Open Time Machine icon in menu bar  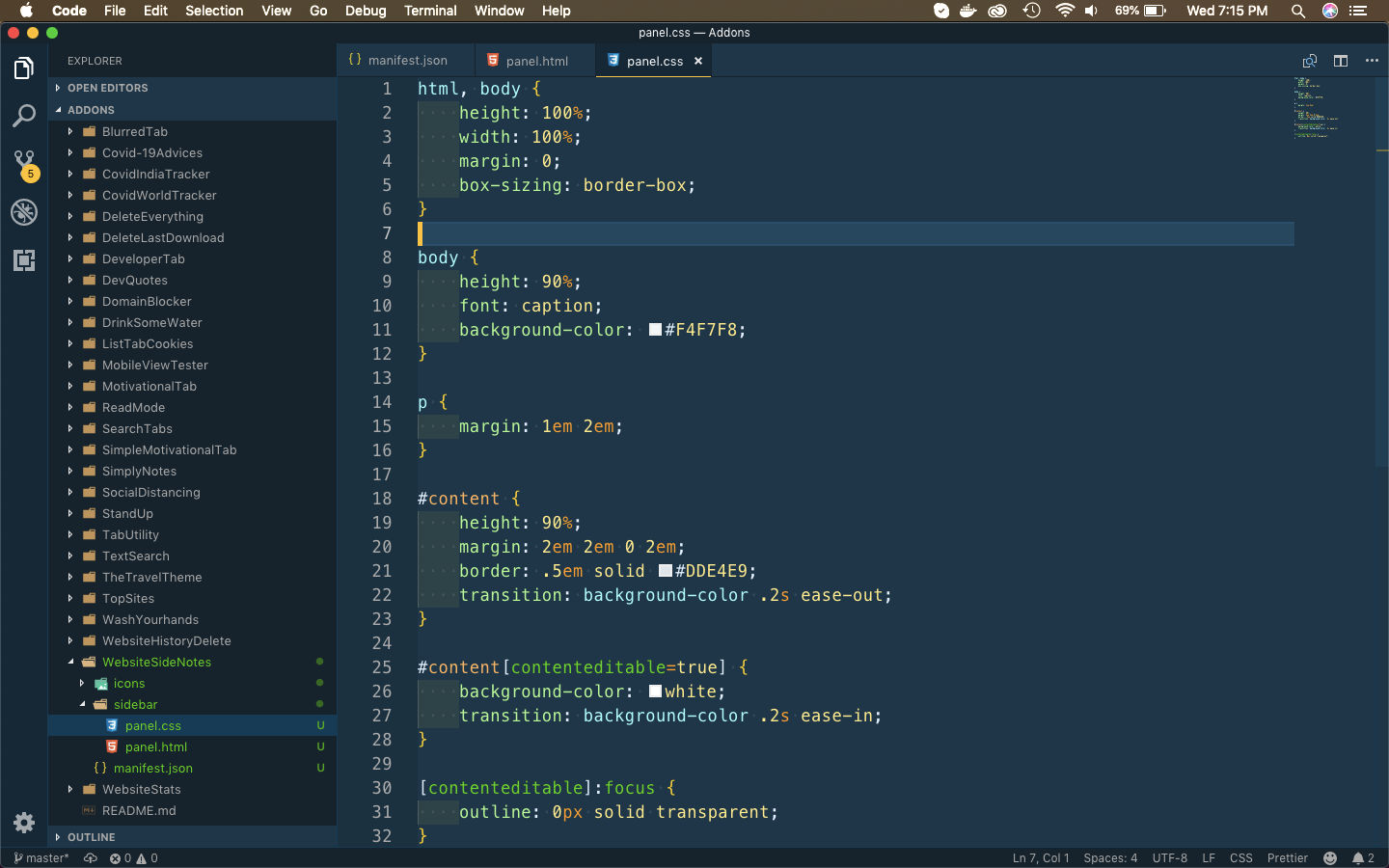1031,11
